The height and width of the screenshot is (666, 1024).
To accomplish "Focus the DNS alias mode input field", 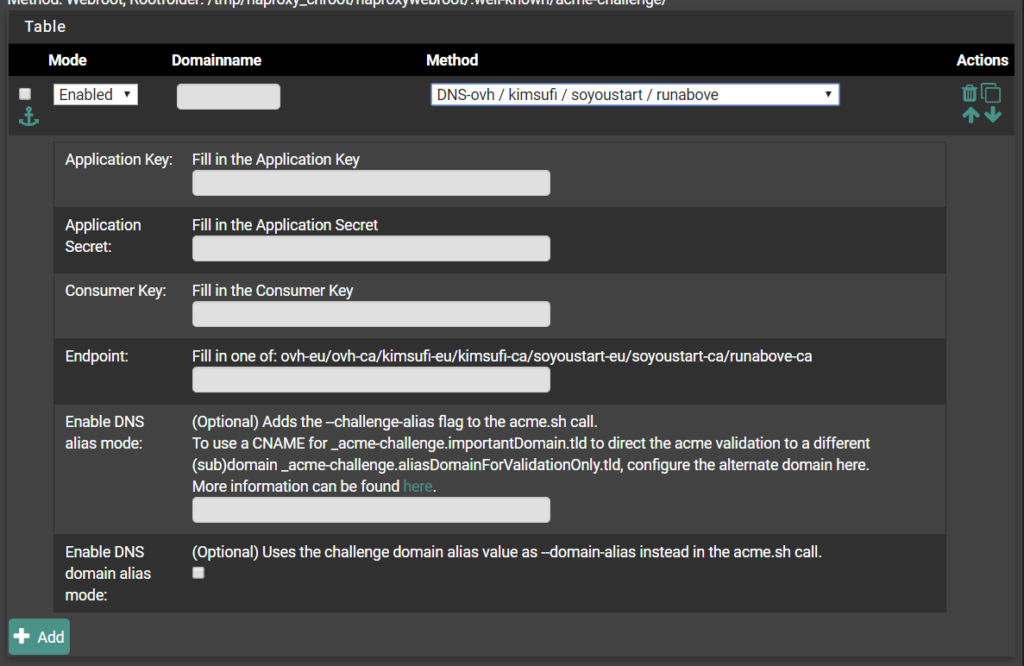I will pyautogui.click(x=371, y=510).
